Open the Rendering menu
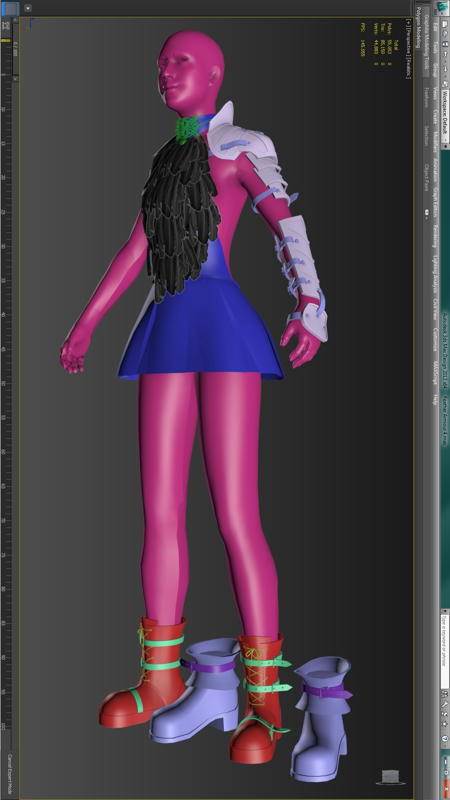This screenshot has width=450, height=800. pos(435,237)
